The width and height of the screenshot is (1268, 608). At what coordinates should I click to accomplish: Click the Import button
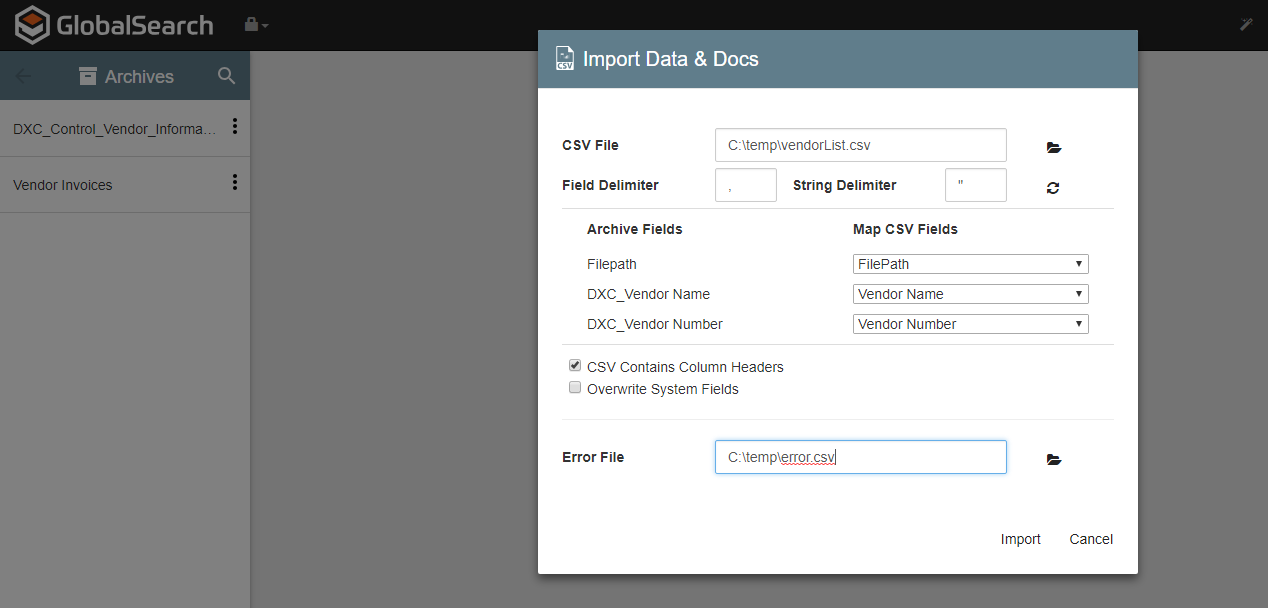click(1020, 539)
